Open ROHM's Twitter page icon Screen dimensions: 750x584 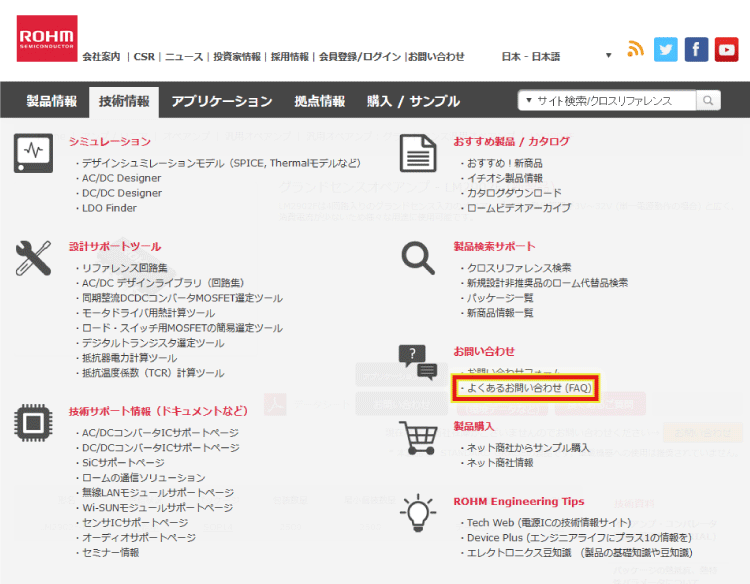point(665,49)
